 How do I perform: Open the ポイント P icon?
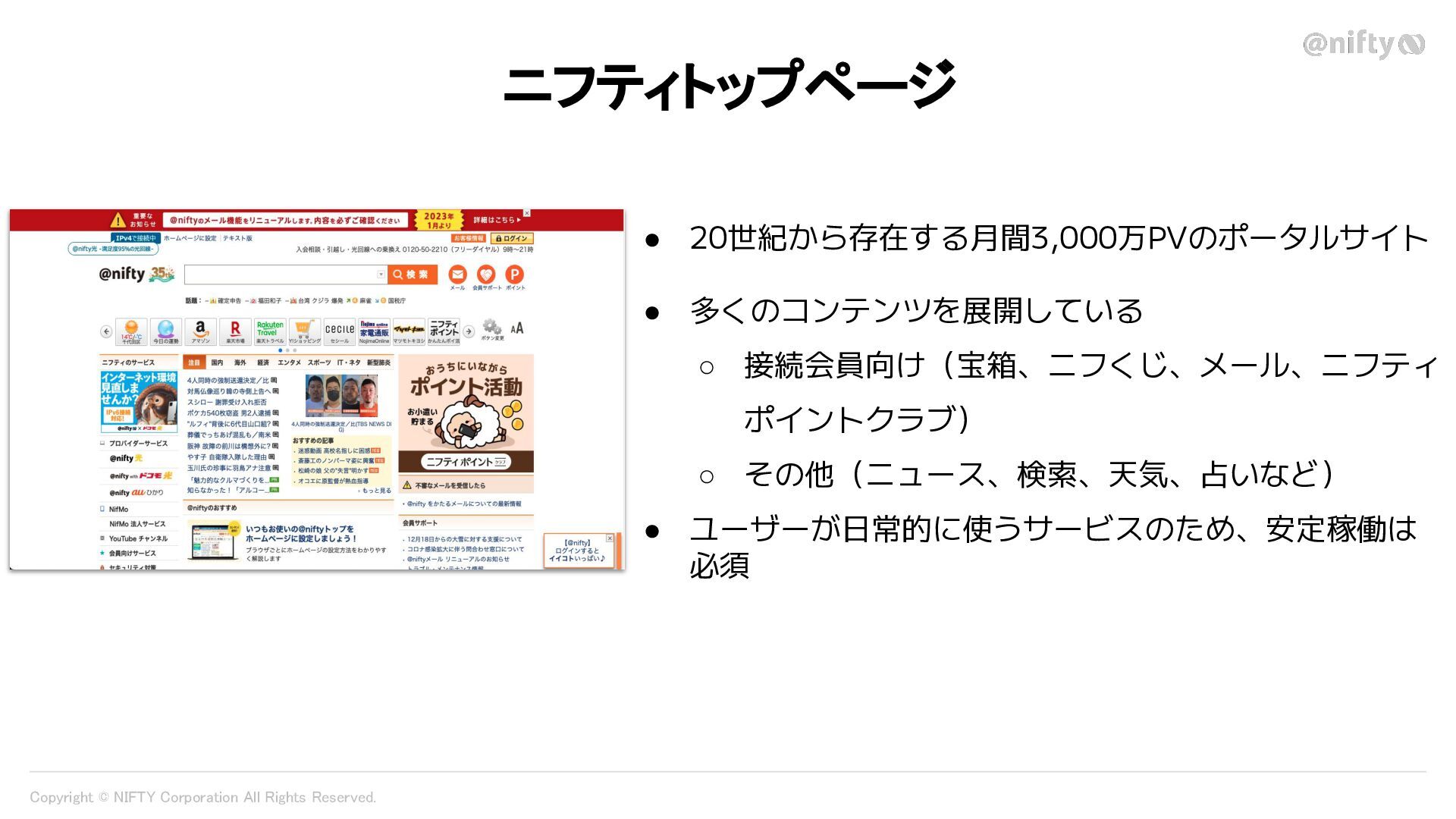[x=514, y=275]
